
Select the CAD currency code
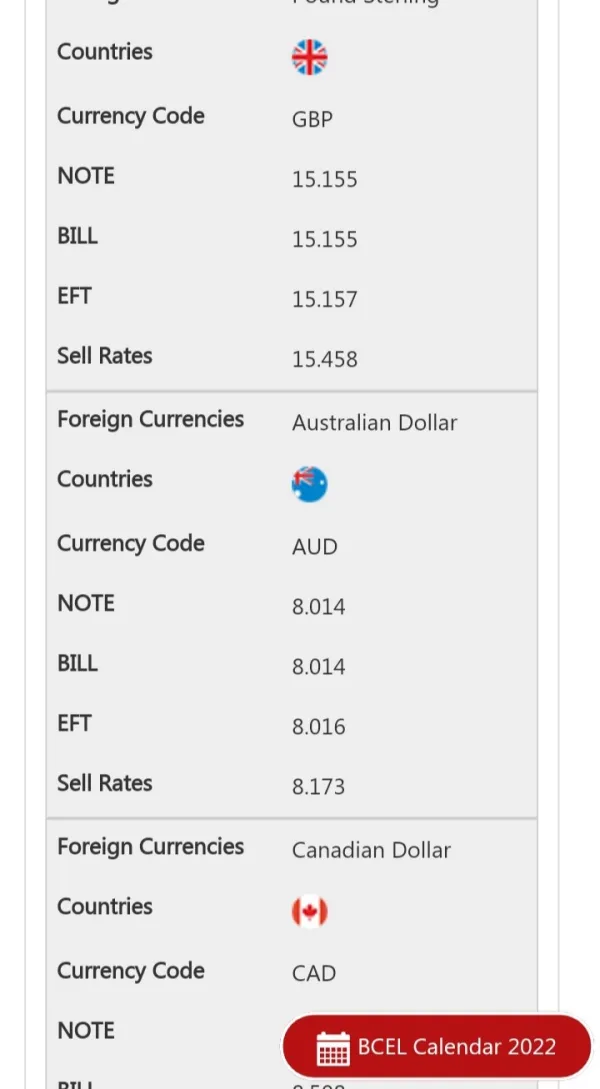(x=313, y=973)
